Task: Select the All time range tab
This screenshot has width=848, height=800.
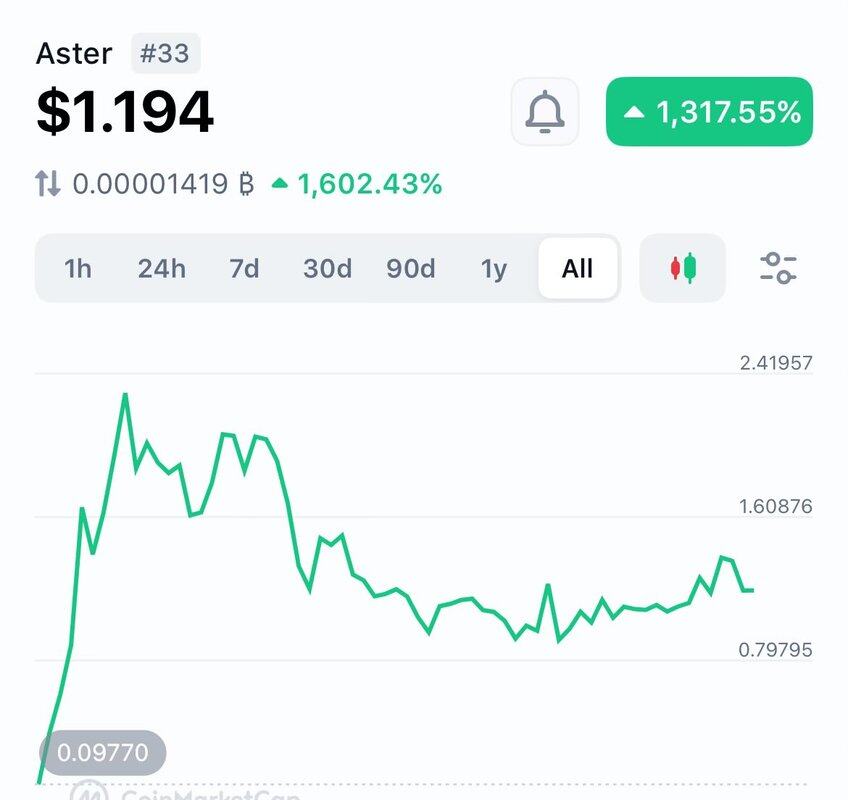Action: 577,268
